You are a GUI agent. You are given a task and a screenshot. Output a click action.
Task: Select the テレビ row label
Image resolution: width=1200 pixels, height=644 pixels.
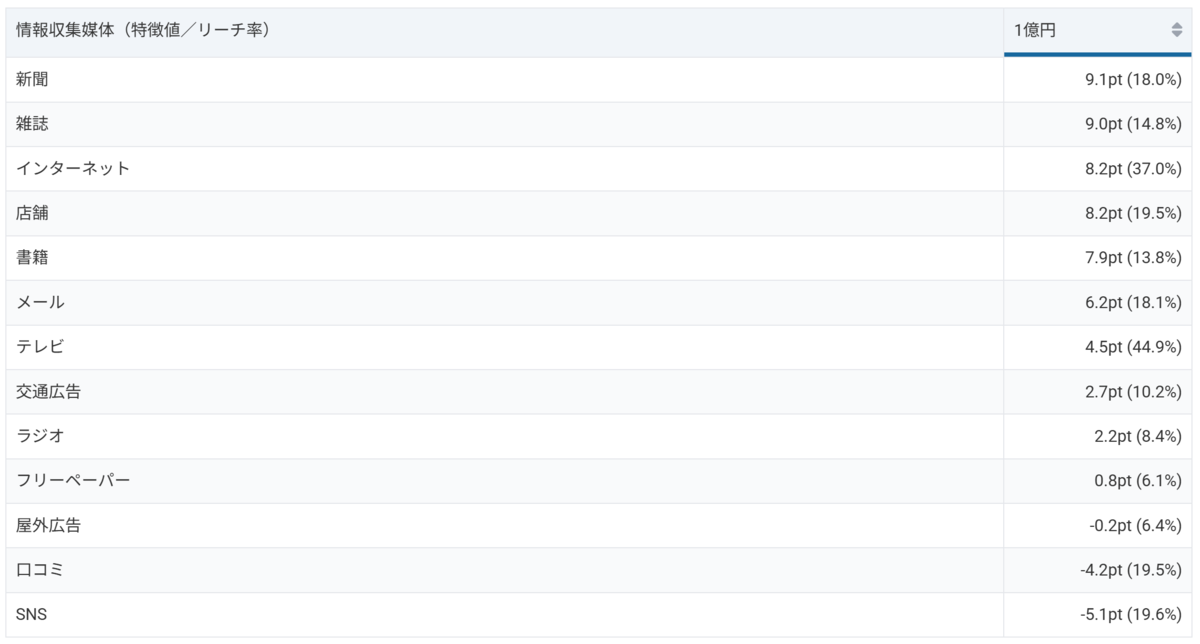pos(40,347)
